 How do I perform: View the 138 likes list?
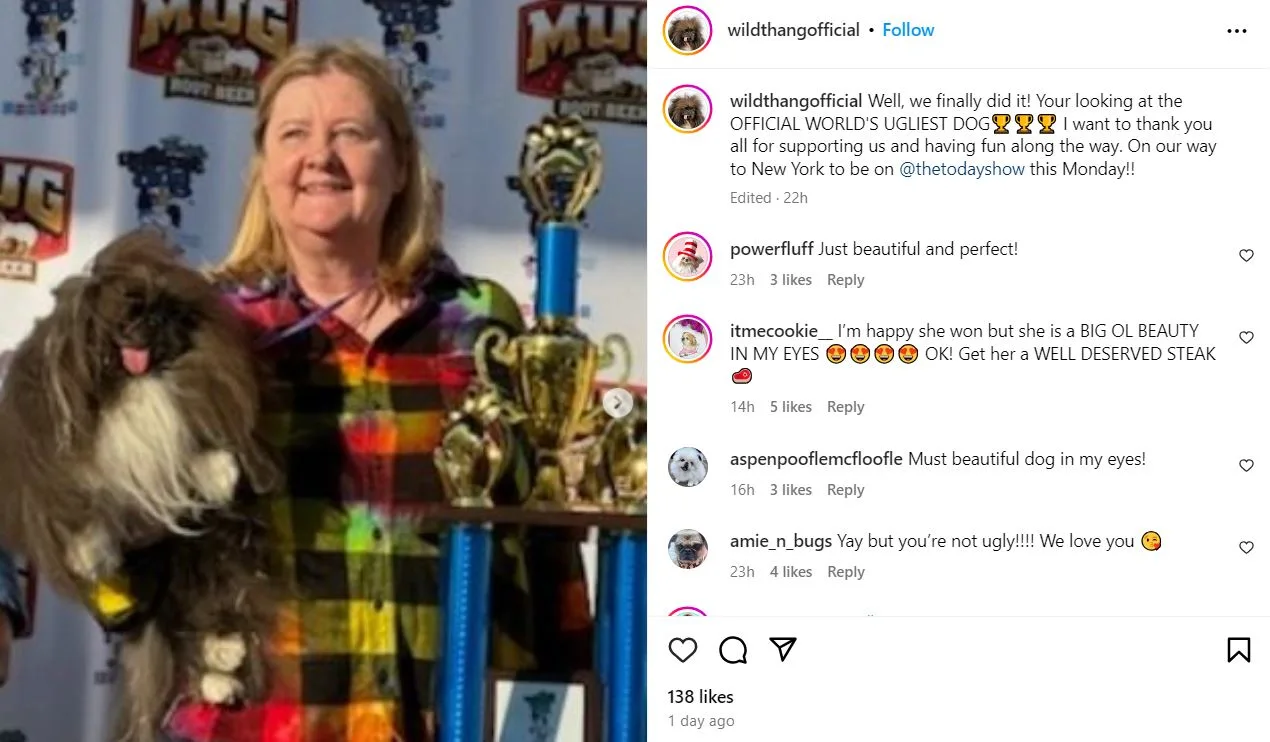[701, 697]
